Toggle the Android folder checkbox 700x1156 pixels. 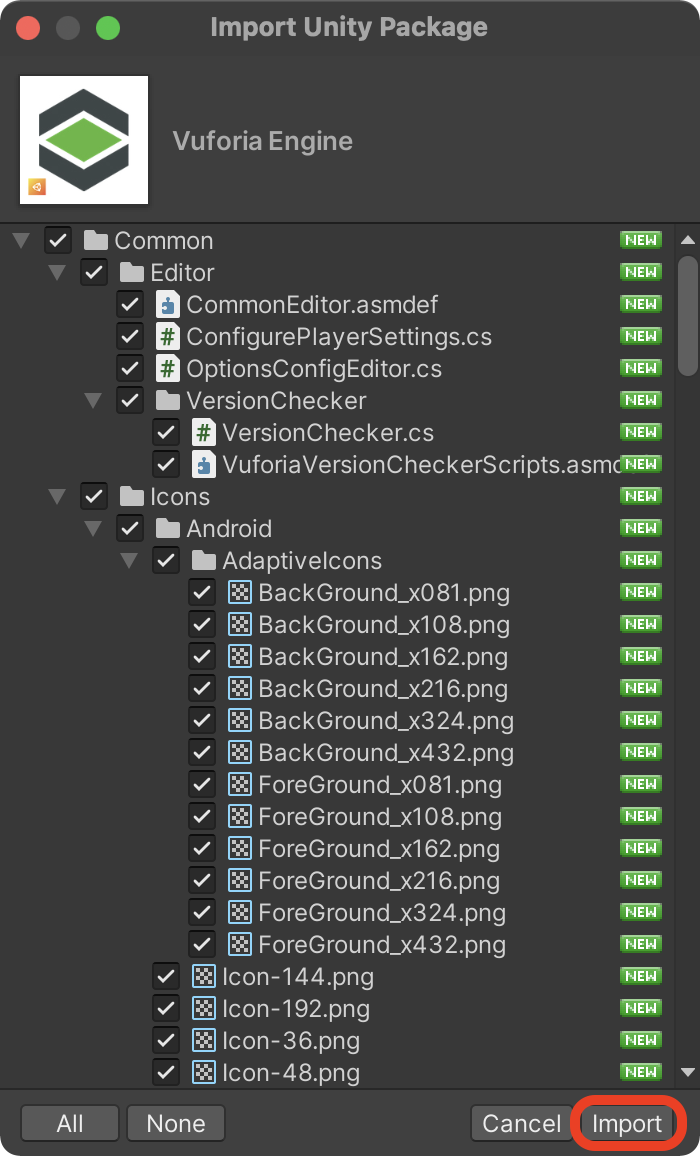pyautogui.click(x=130, y=529)
